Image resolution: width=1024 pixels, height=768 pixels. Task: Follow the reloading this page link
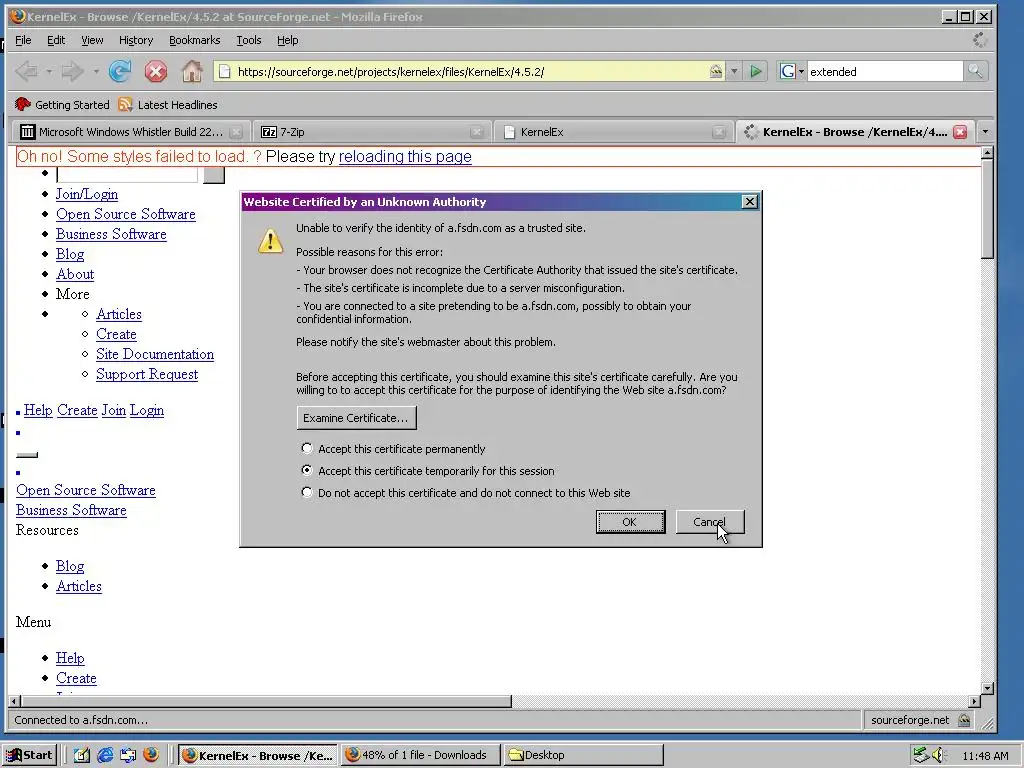coord(405,157)
